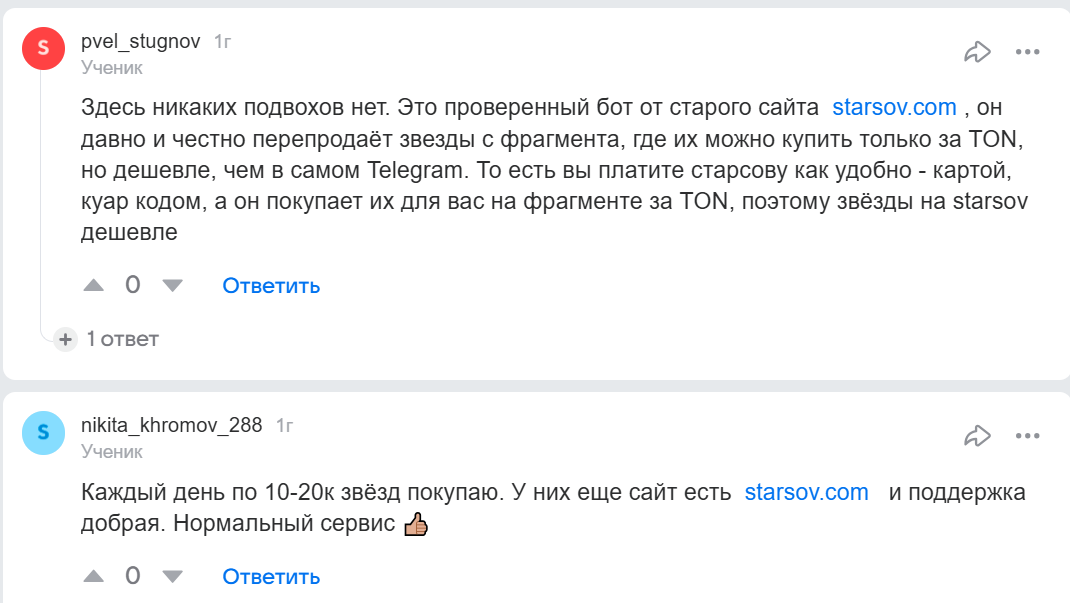
Task: Upvote nikita_khromov_288's answer
Action: point(94,577)
